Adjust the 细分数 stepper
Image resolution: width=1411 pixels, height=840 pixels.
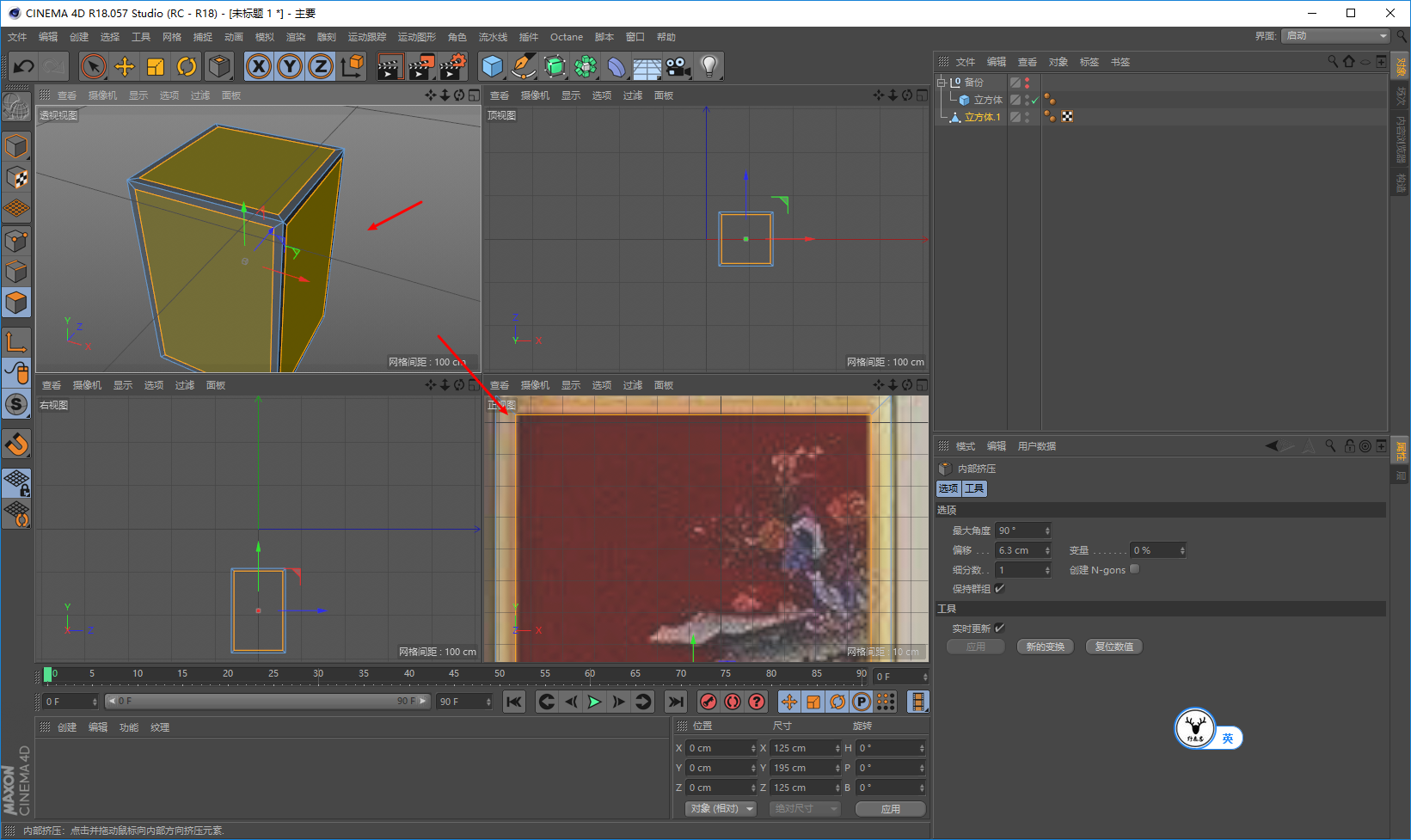tap(1047, 570)
